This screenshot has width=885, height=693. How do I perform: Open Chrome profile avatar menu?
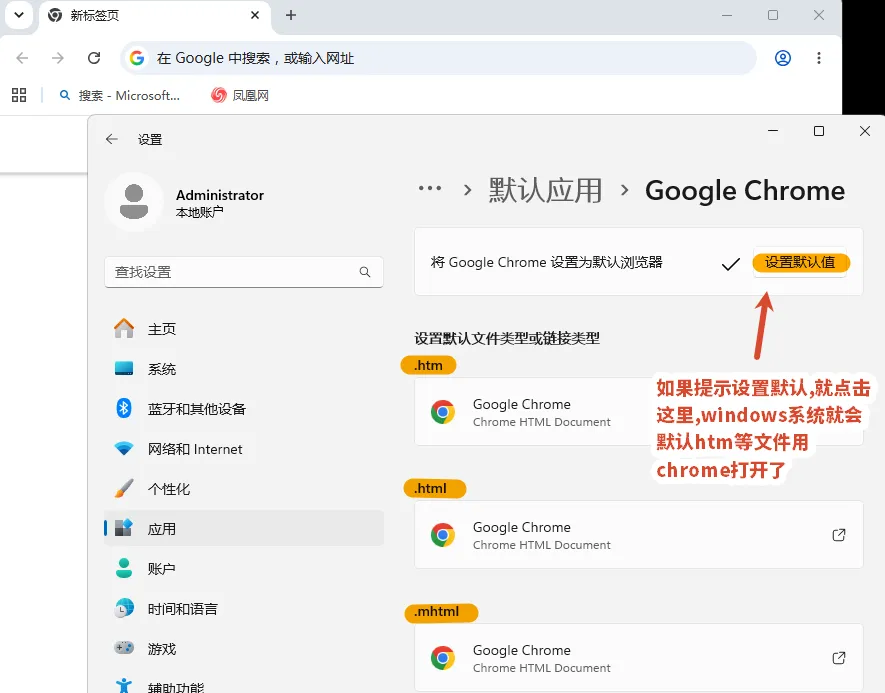pos(782,58)
